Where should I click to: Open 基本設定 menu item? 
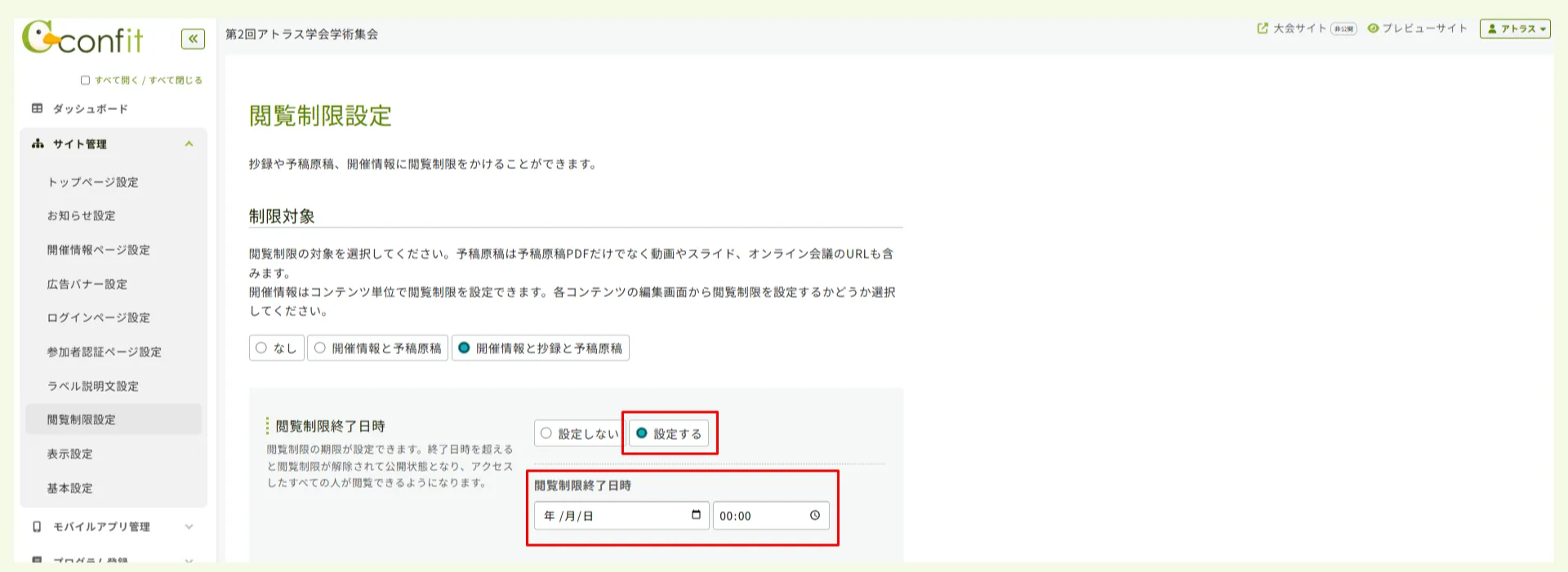[69, 488]
